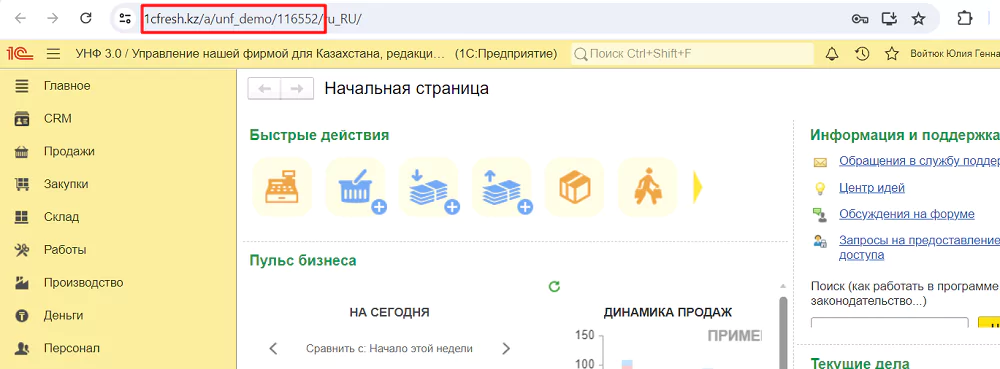Click the Пульс бизнеса heading

303,261
